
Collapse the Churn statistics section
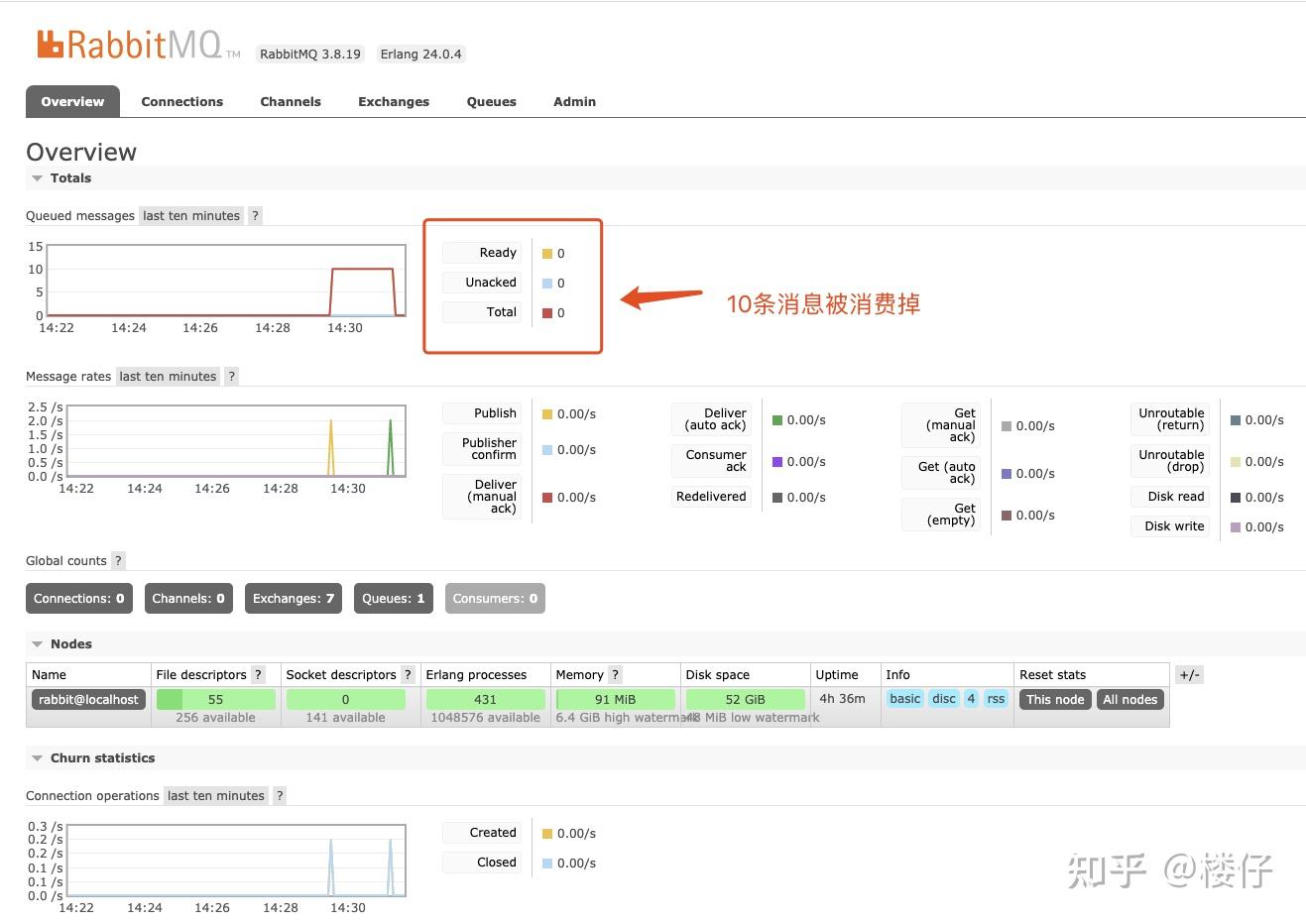click(38, 757)
